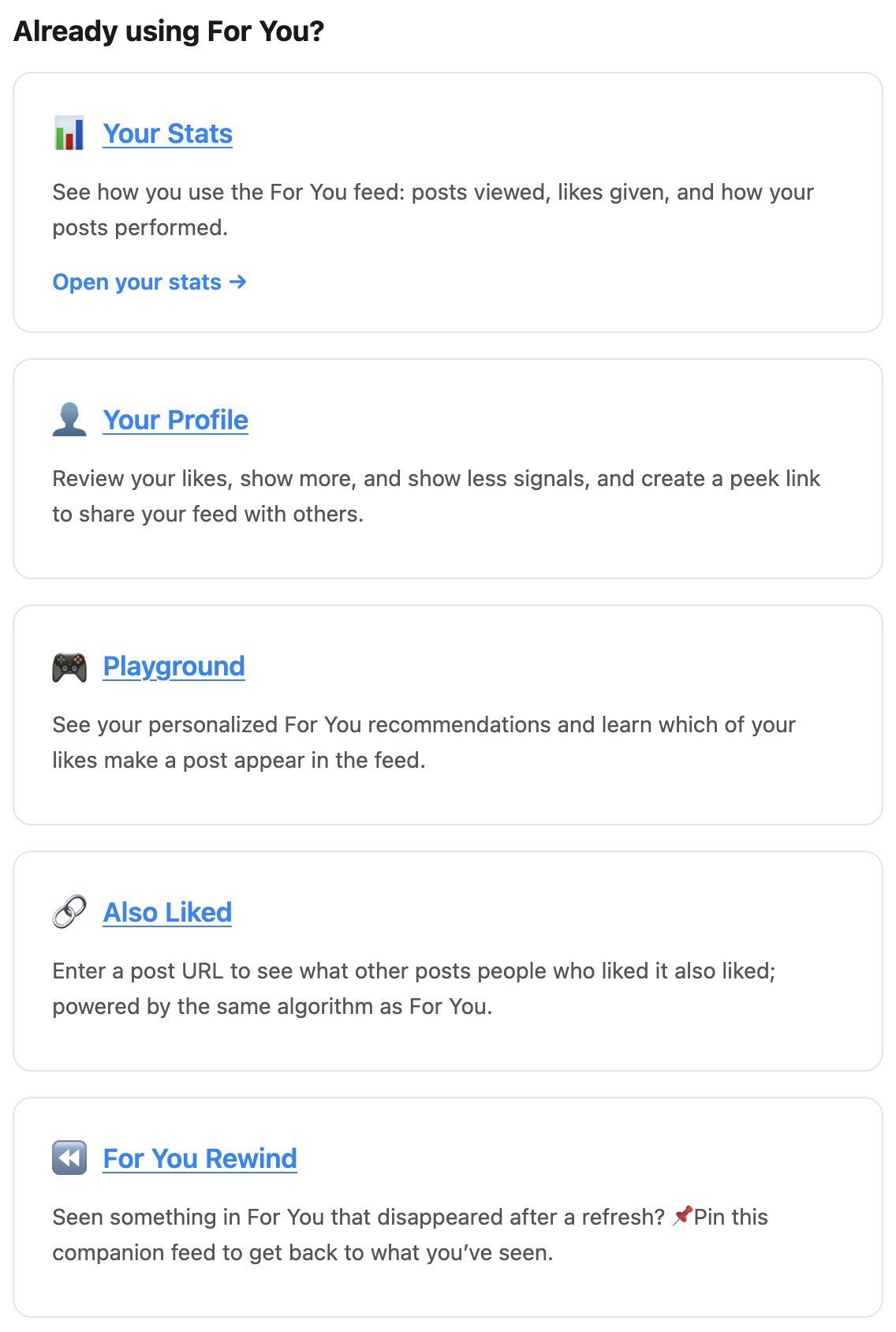Go to the Playground link

coord(174,667)
